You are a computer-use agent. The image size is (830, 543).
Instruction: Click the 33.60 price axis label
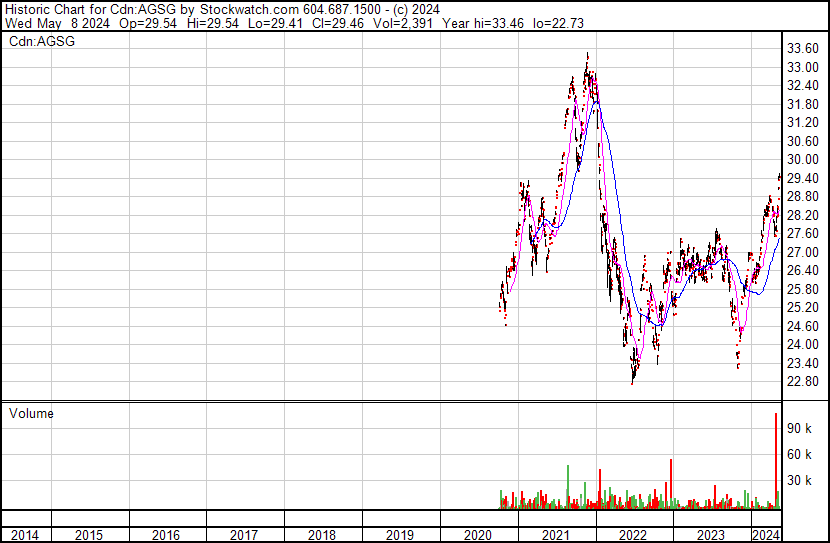[x=803, y=49]
